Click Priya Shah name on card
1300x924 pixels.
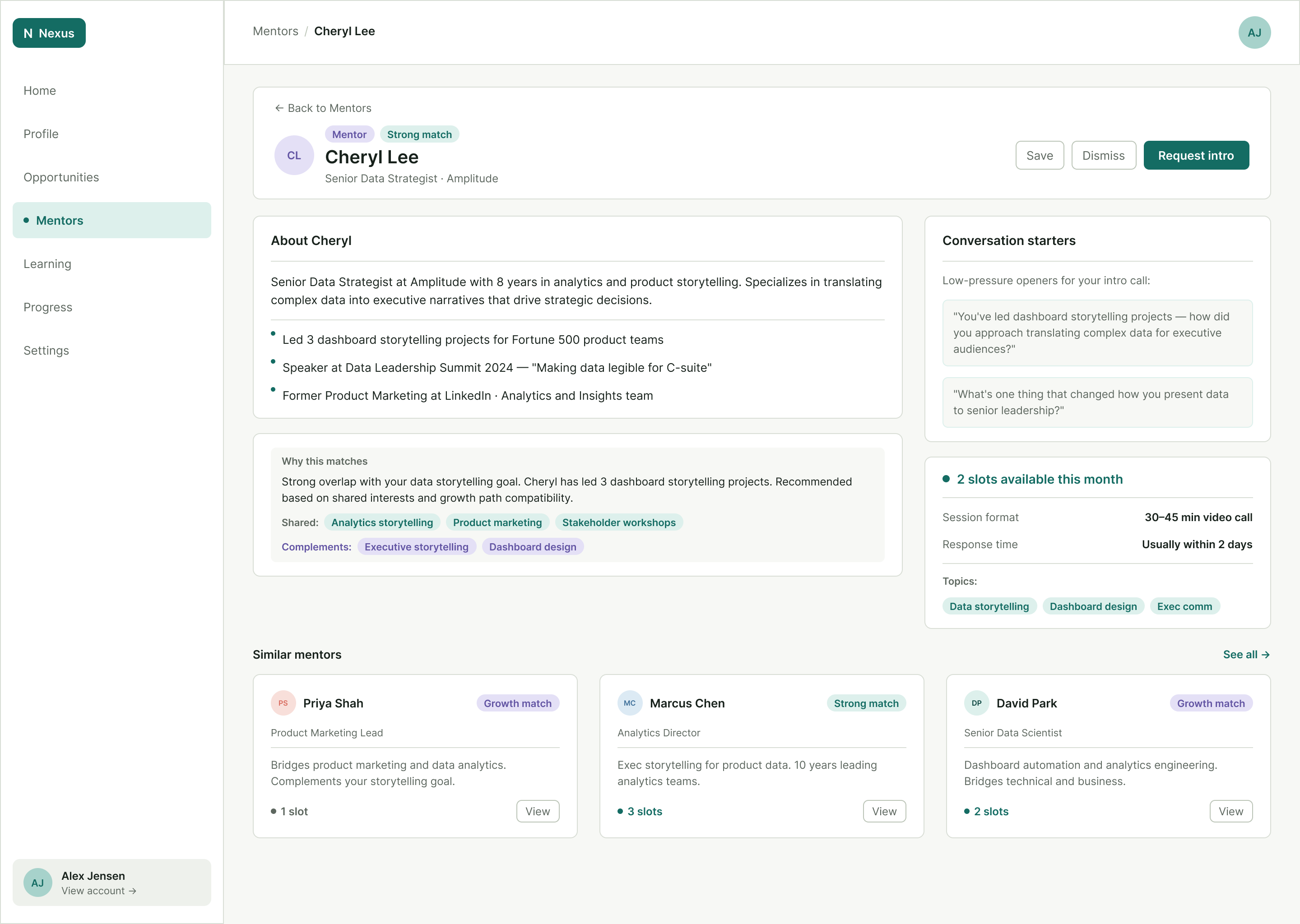point(333,703)
